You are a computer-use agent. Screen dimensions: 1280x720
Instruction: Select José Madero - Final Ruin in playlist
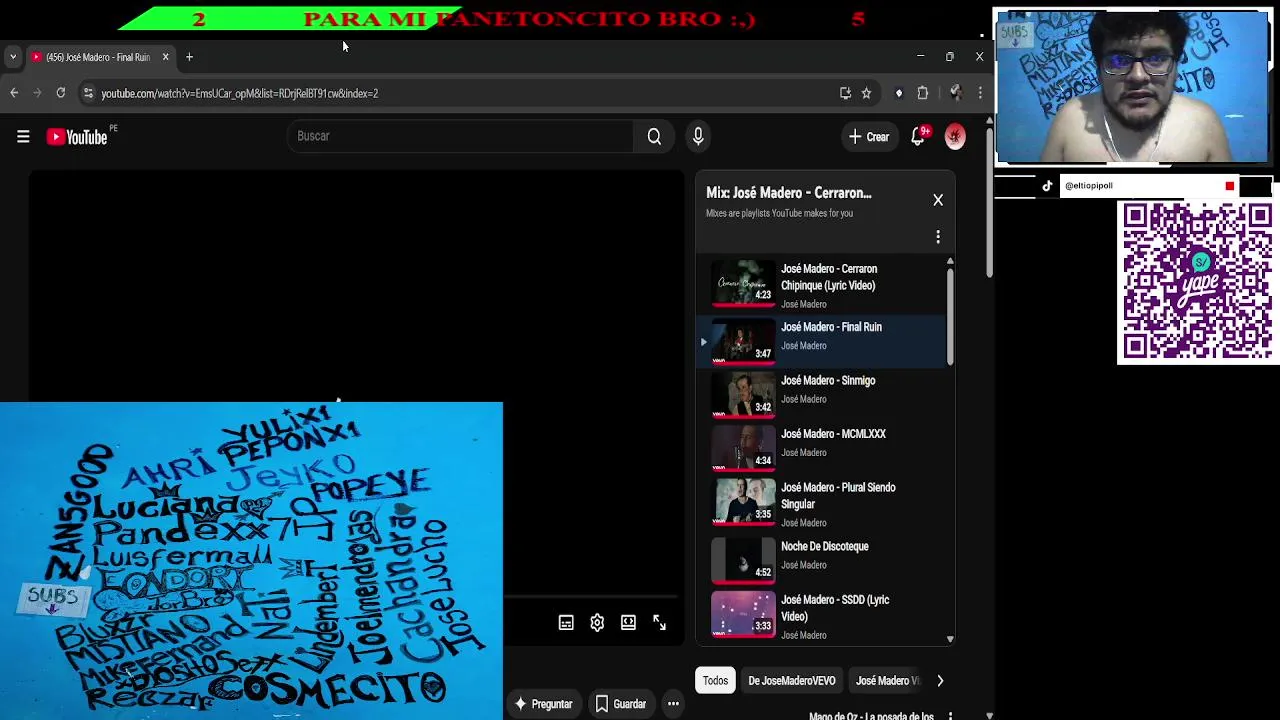pos(821,340)
